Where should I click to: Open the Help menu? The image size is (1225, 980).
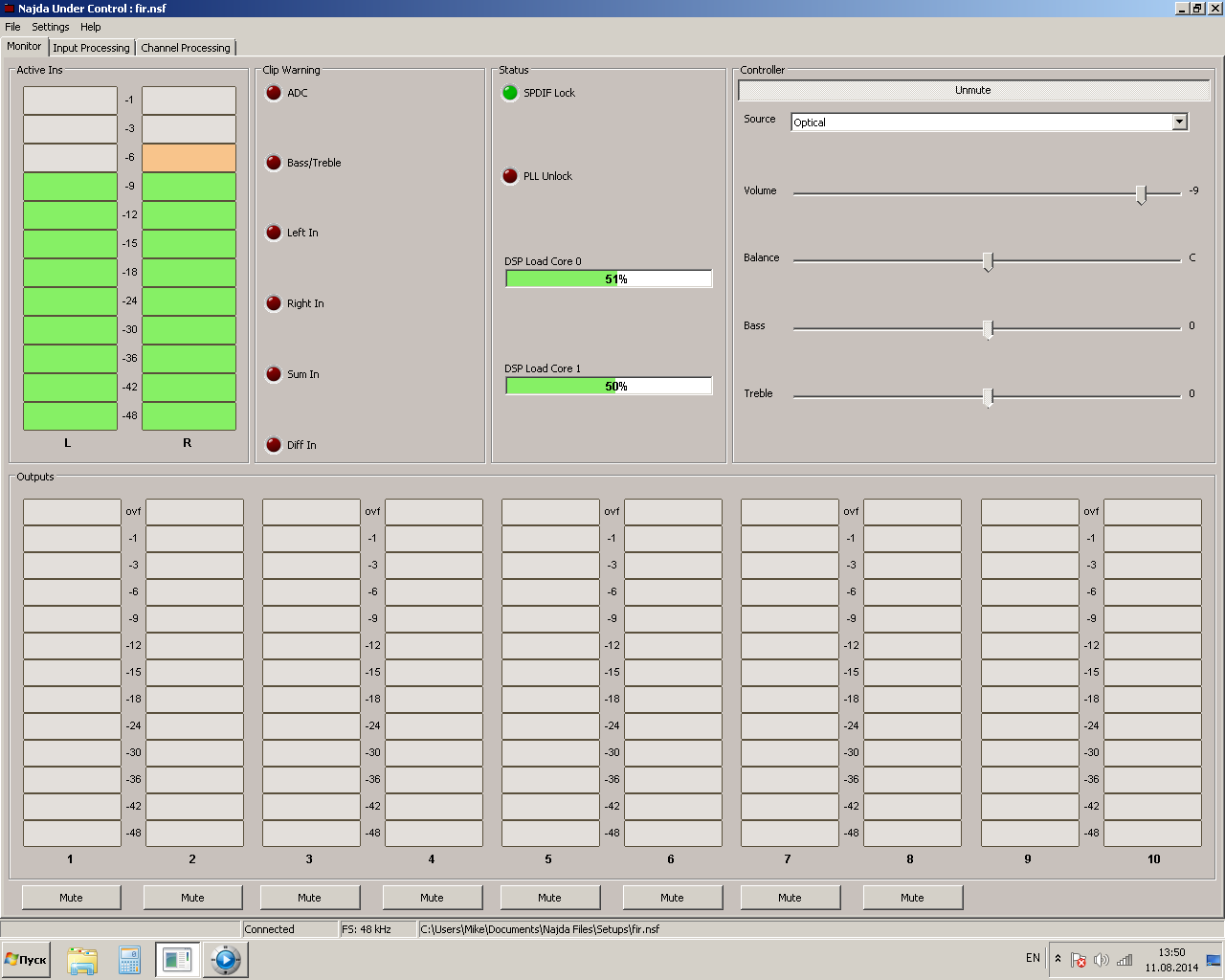click(91, 27)
